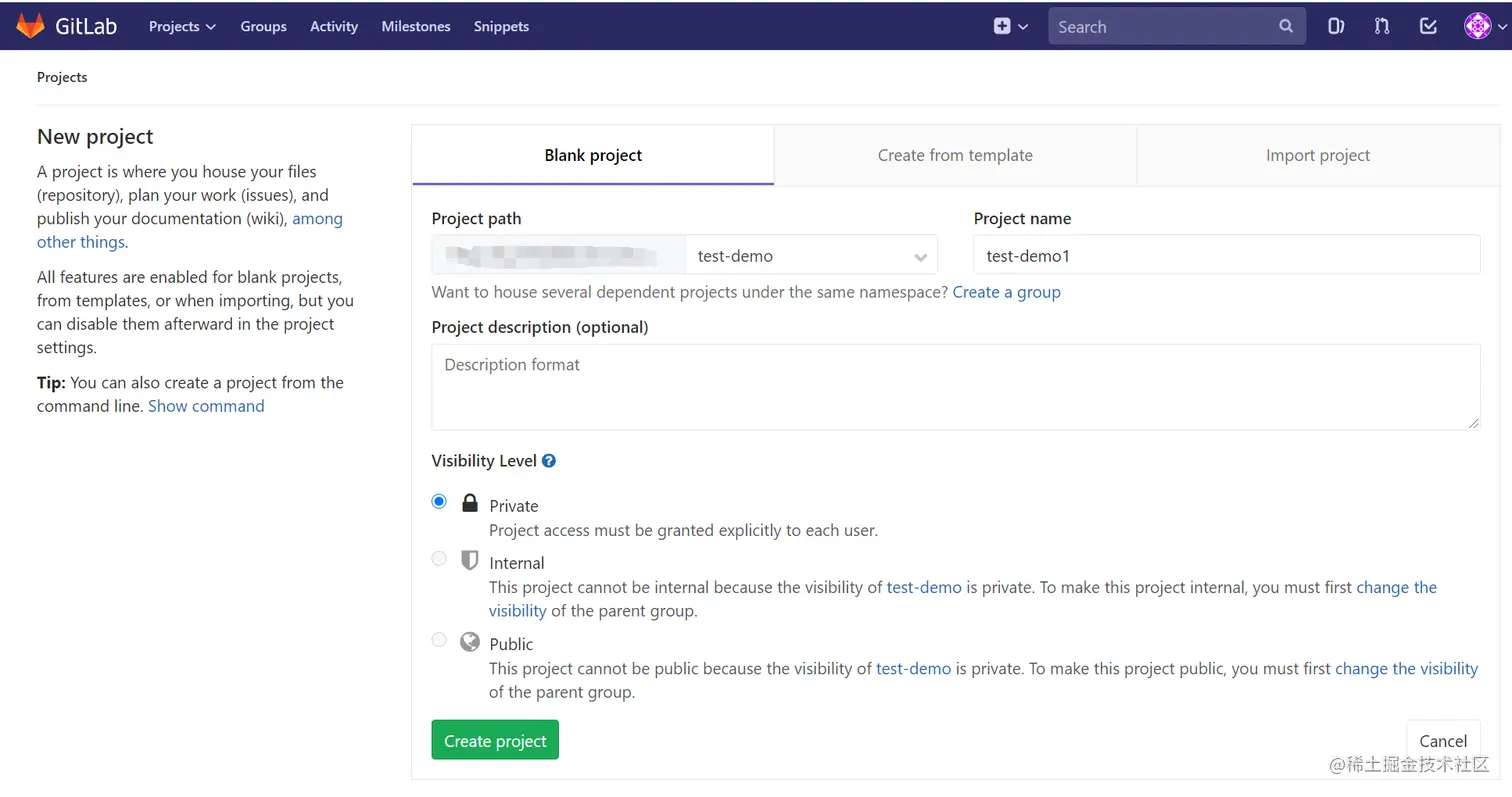The height and width of the screenshot is (797, 1512).
Task: Expand the chevron next to plus icon
Action: tap(1023, 27)
